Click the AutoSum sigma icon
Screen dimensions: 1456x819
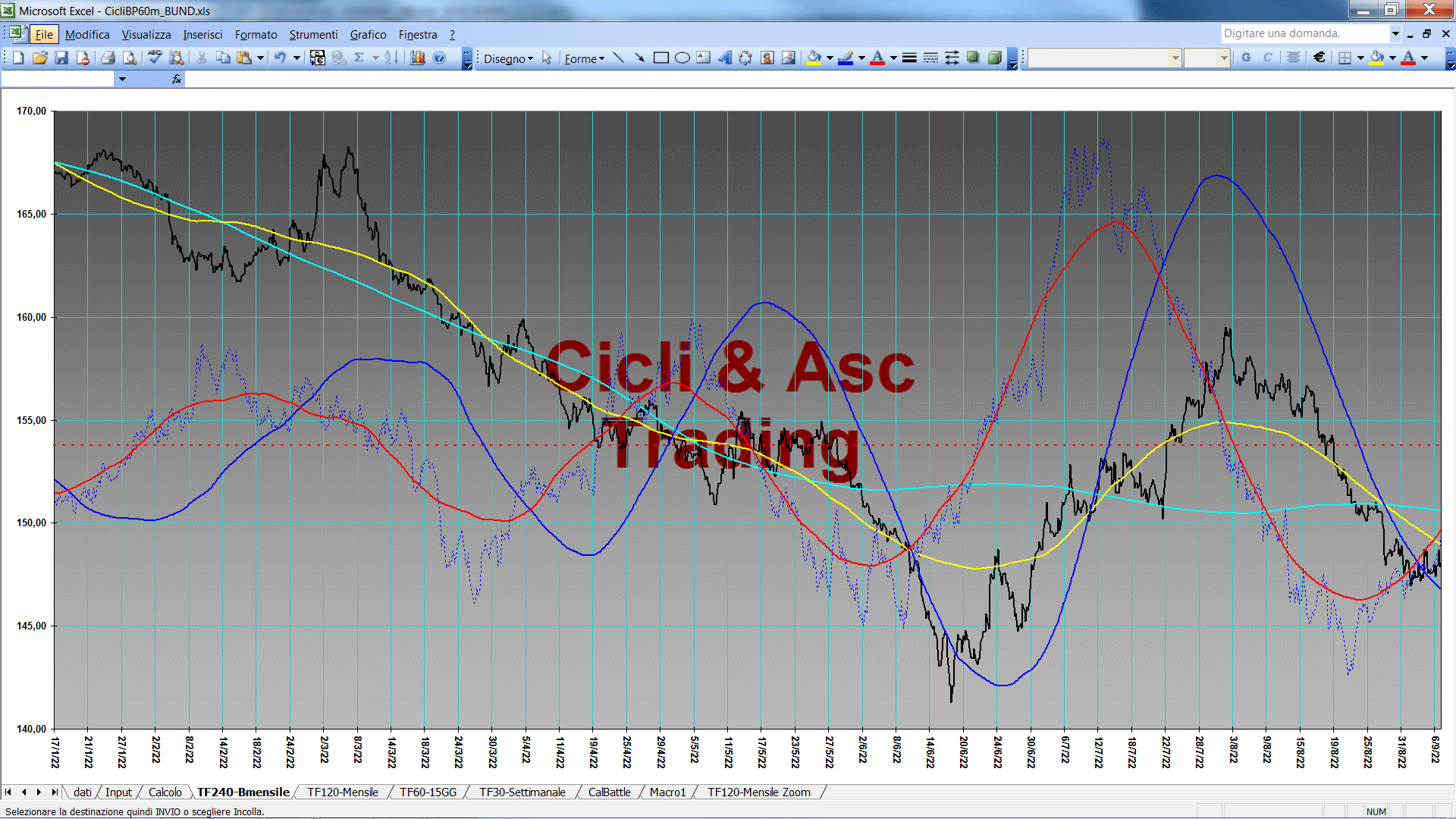point(359,58)
